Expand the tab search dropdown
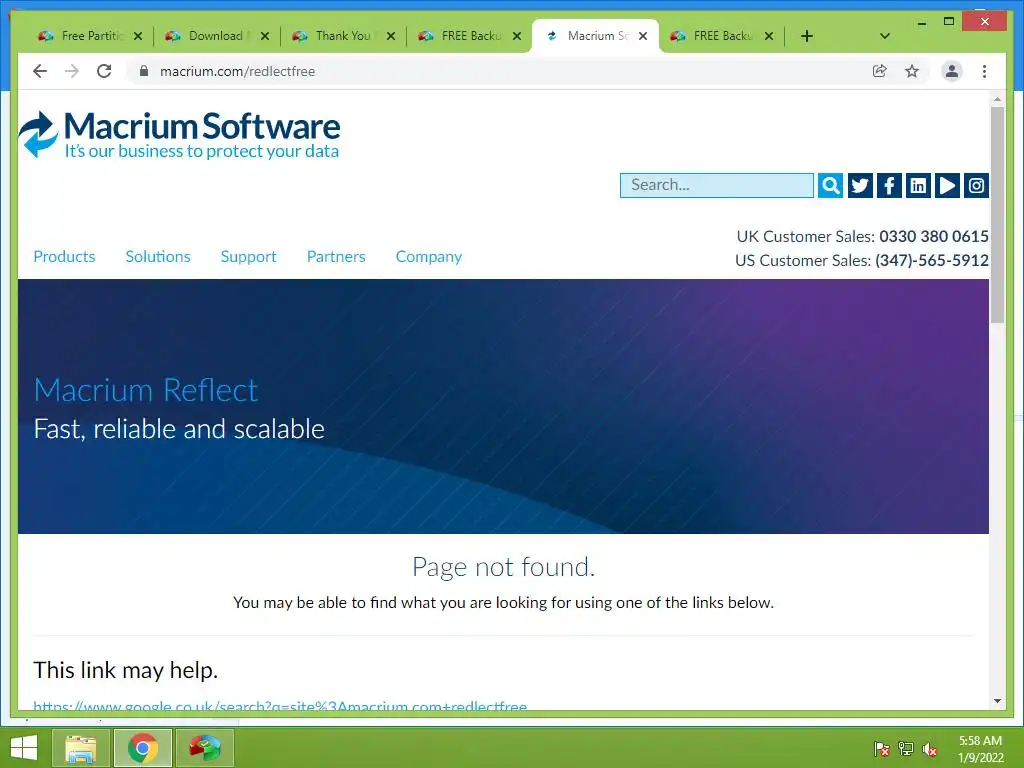The width and height of the screenshot is (1024, 768). pos(885,36)
